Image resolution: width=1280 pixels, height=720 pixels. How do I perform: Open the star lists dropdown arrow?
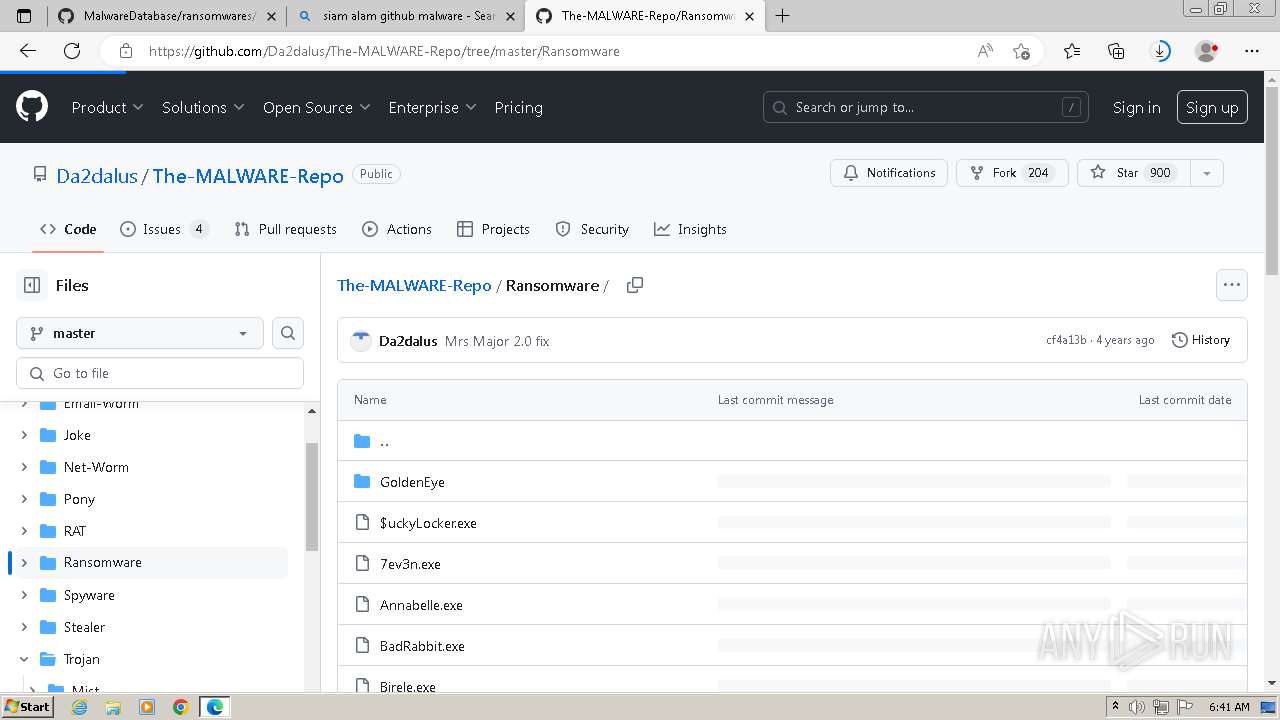coord(1207,173)
